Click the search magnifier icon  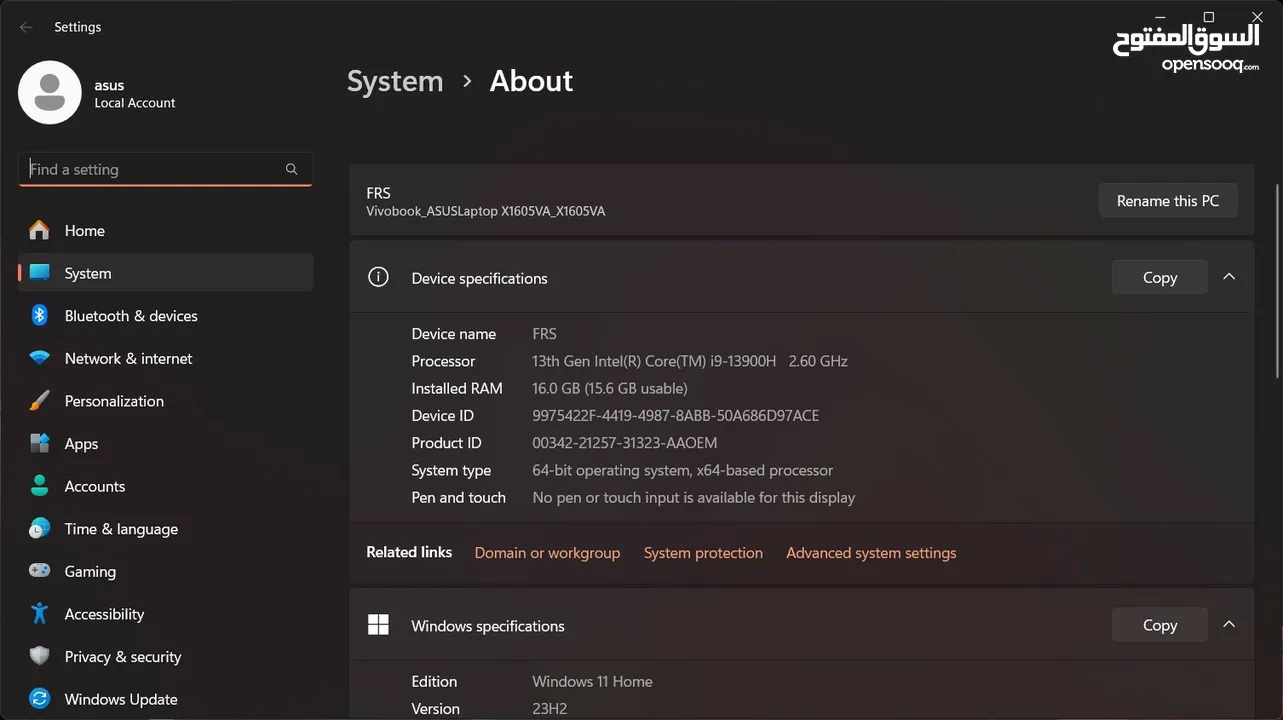291,169
